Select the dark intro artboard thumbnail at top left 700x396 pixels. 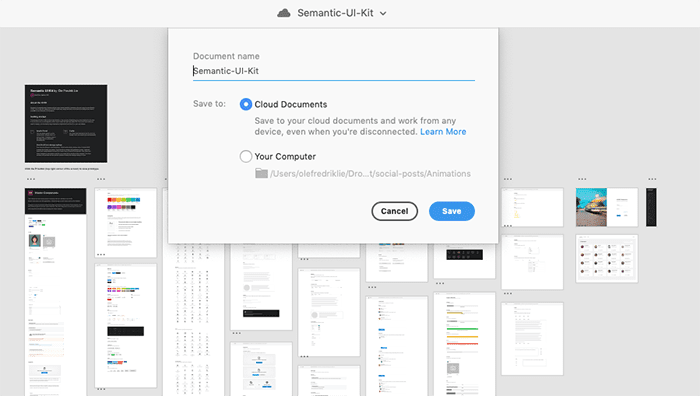(66, 124)
